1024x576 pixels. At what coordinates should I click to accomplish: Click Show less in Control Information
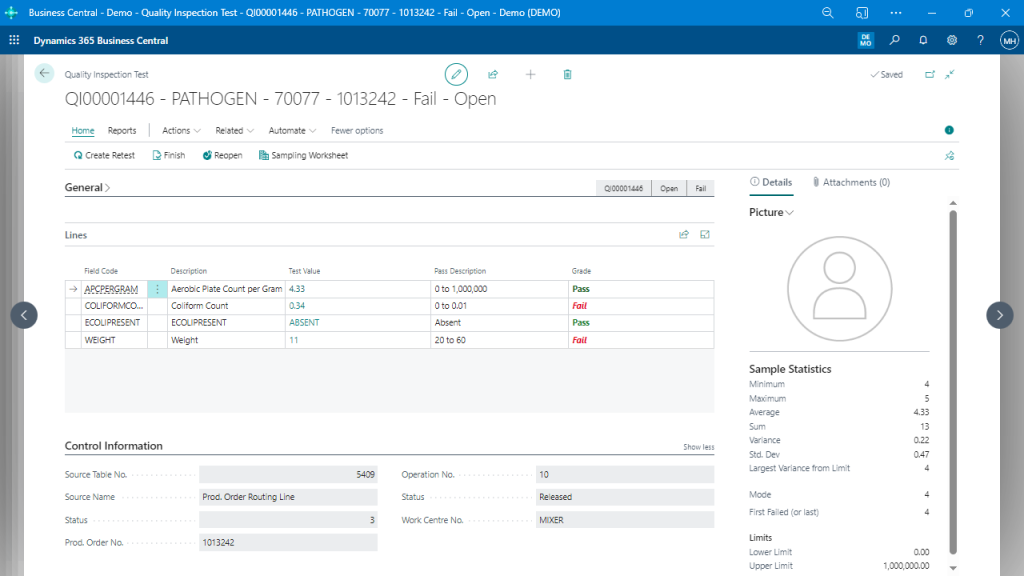coord(698,447)
